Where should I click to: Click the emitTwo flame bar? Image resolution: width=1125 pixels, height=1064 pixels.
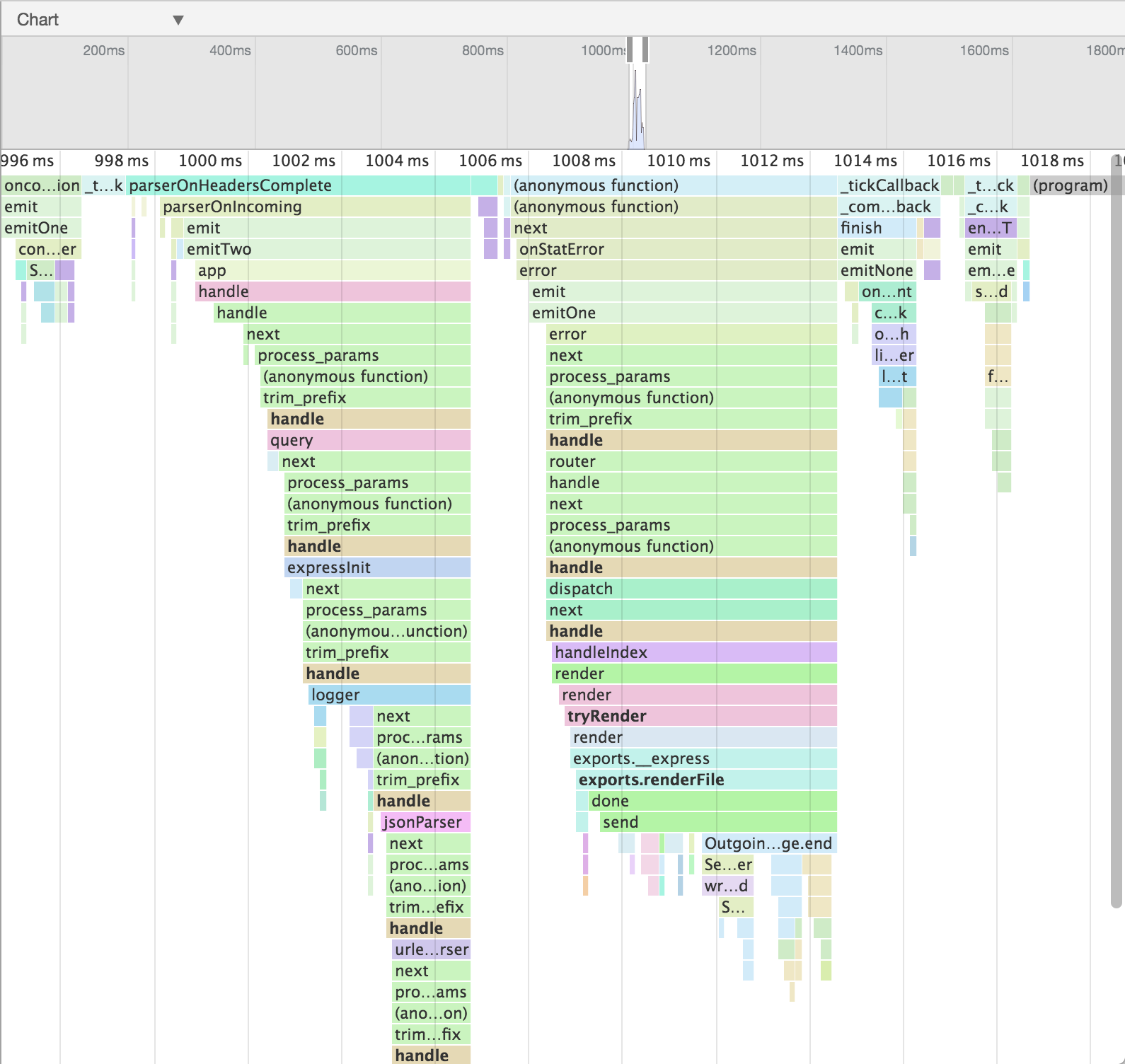pyautogui.click(x=327, y=249)
